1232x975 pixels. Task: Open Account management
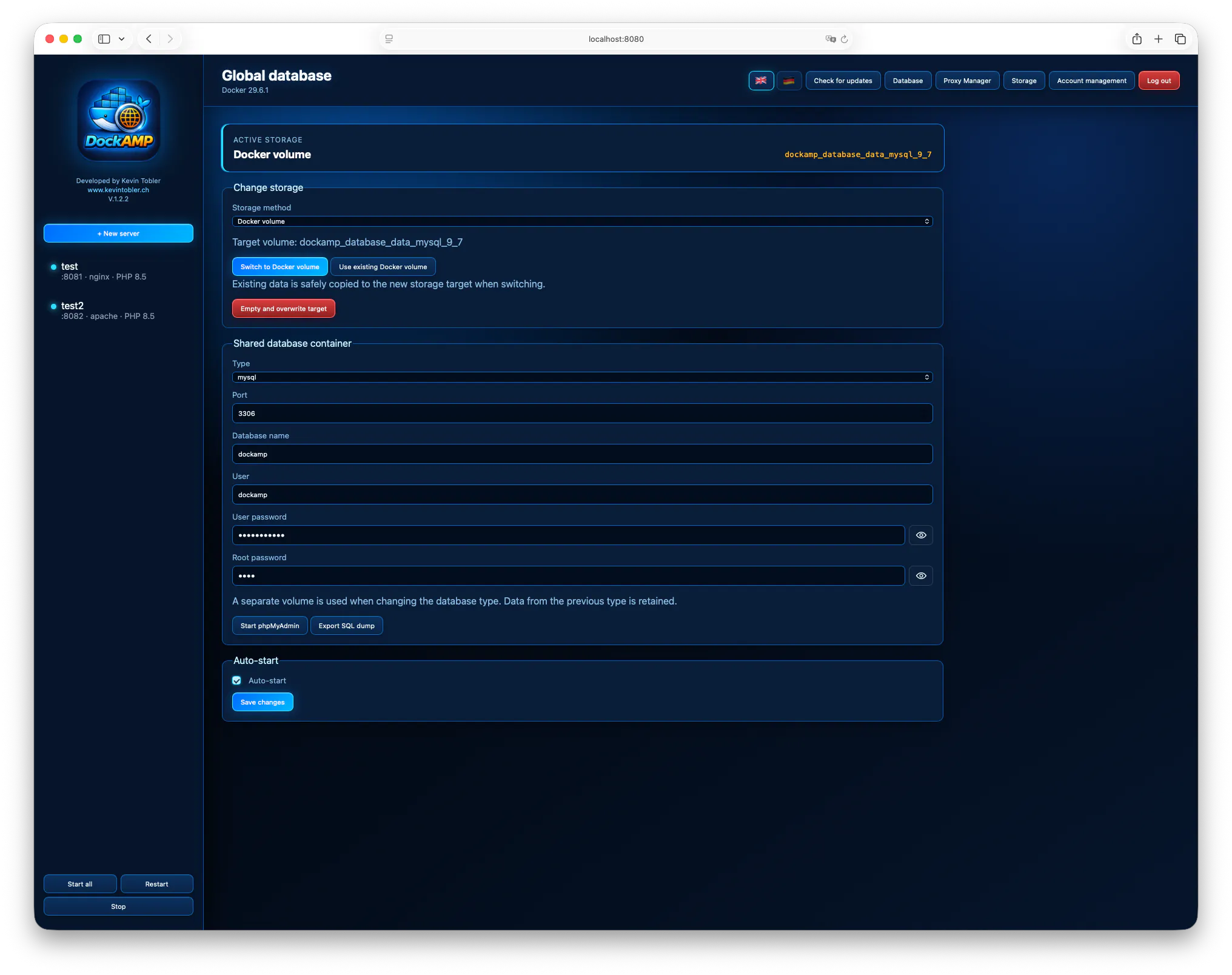tap(1091, 81)
